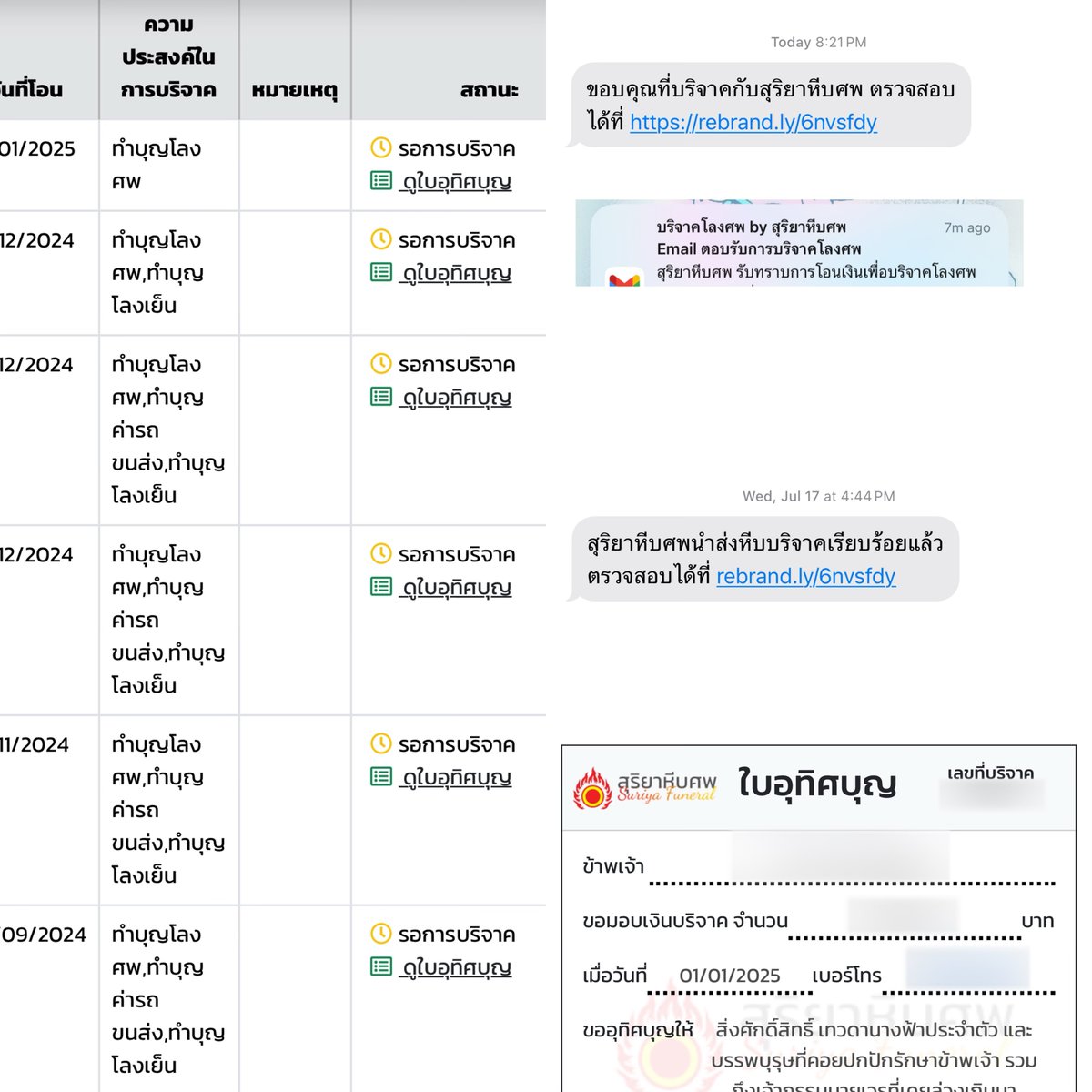The width and height of the screenshot is (1092, 1092).
Task: Open ดูใบอุทิศบุญ link for the 09/2024 donation
Action: coord(456,967)
